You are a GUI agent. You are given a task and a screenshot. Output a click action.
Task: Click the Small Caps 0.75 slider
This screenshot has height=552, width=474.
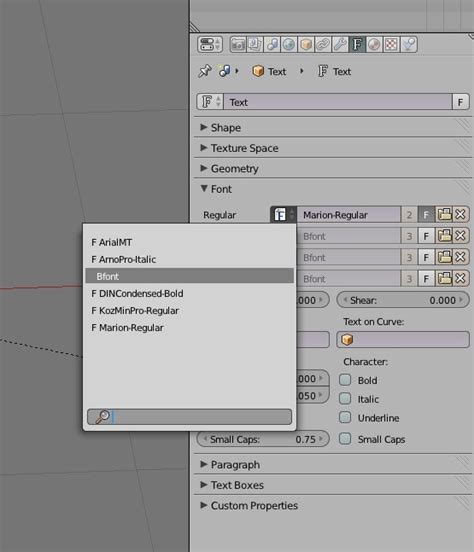click(x=263, y=439)
